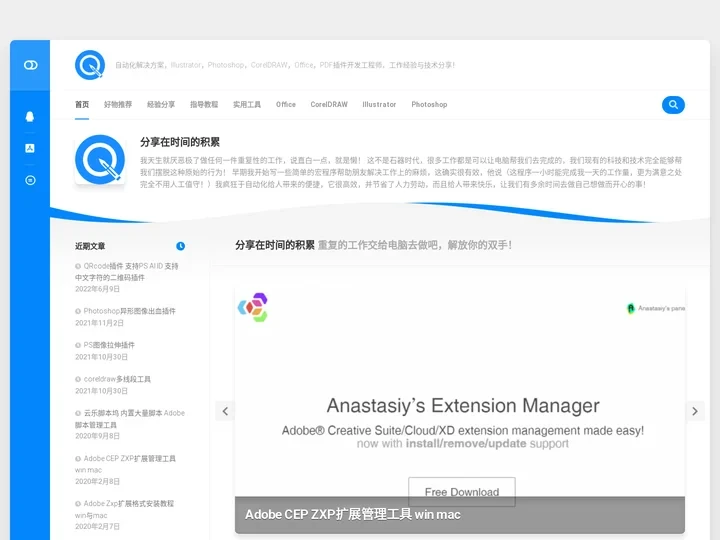Click the 近期文章 section heading
The height and width of the screenshot is (540, 720).
pos(90,246)
